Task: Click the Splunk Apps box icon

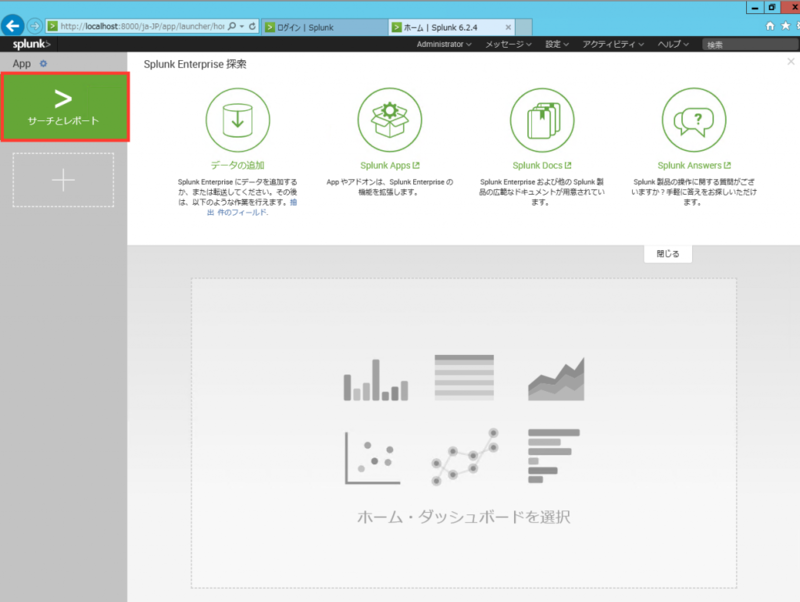Action: tap(390, 120)
